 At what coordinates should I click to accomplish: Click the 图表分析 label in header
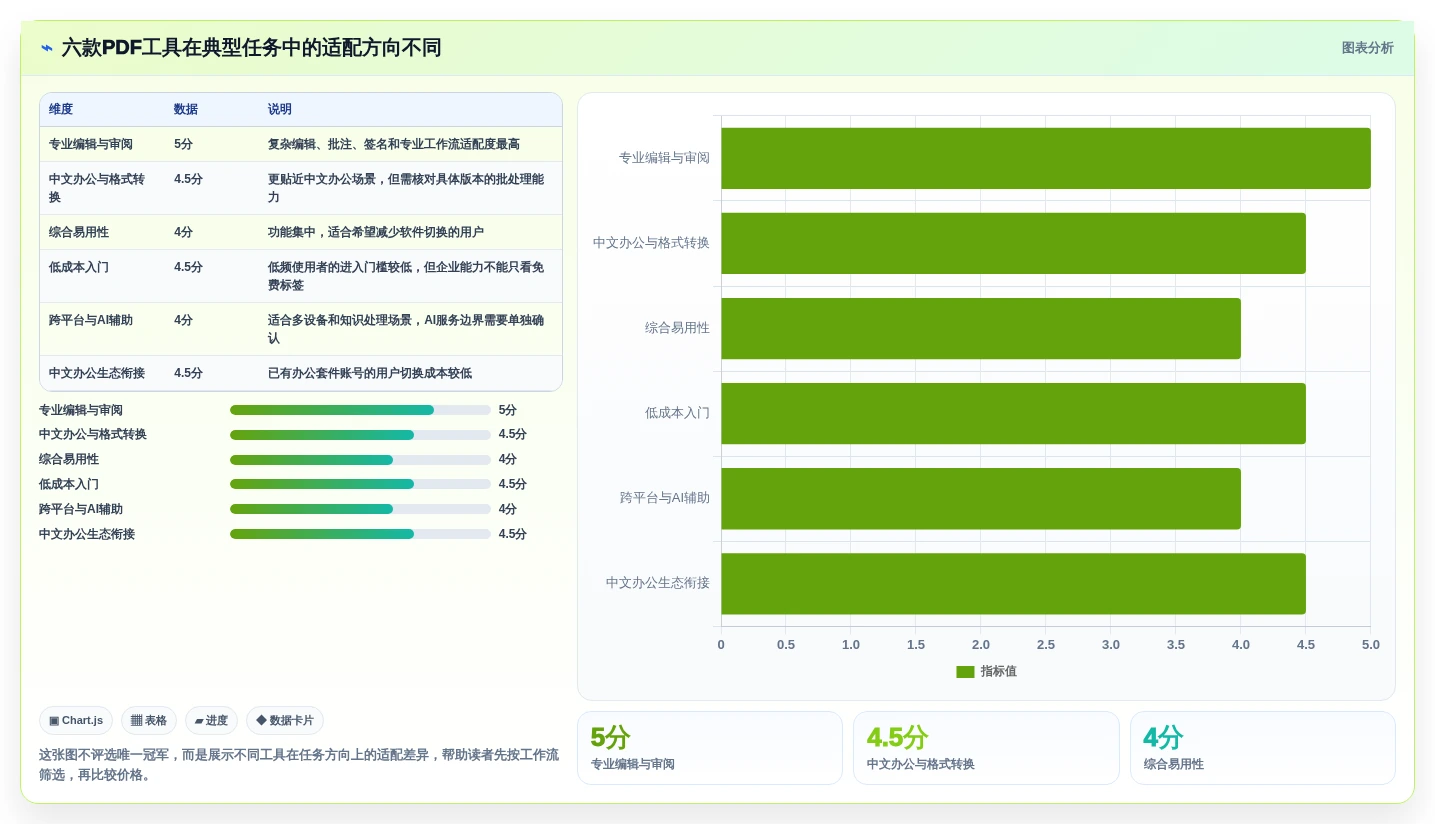tap(1367, 48)
